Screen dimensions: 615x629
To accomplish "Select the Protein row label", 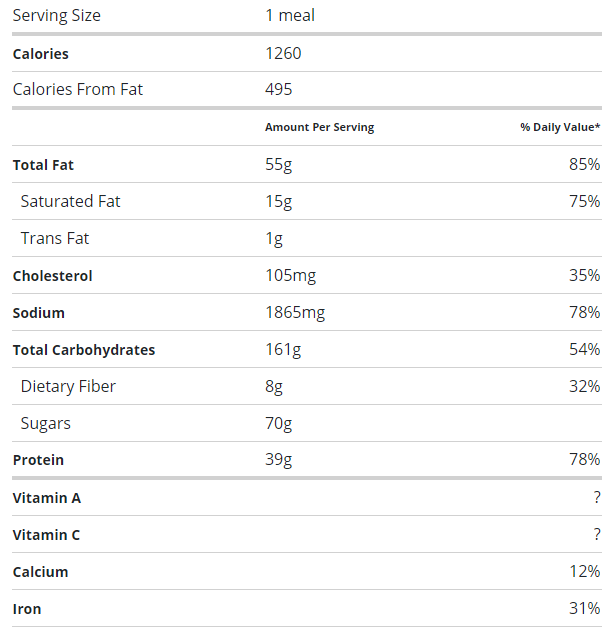I will tap(38, 460).
